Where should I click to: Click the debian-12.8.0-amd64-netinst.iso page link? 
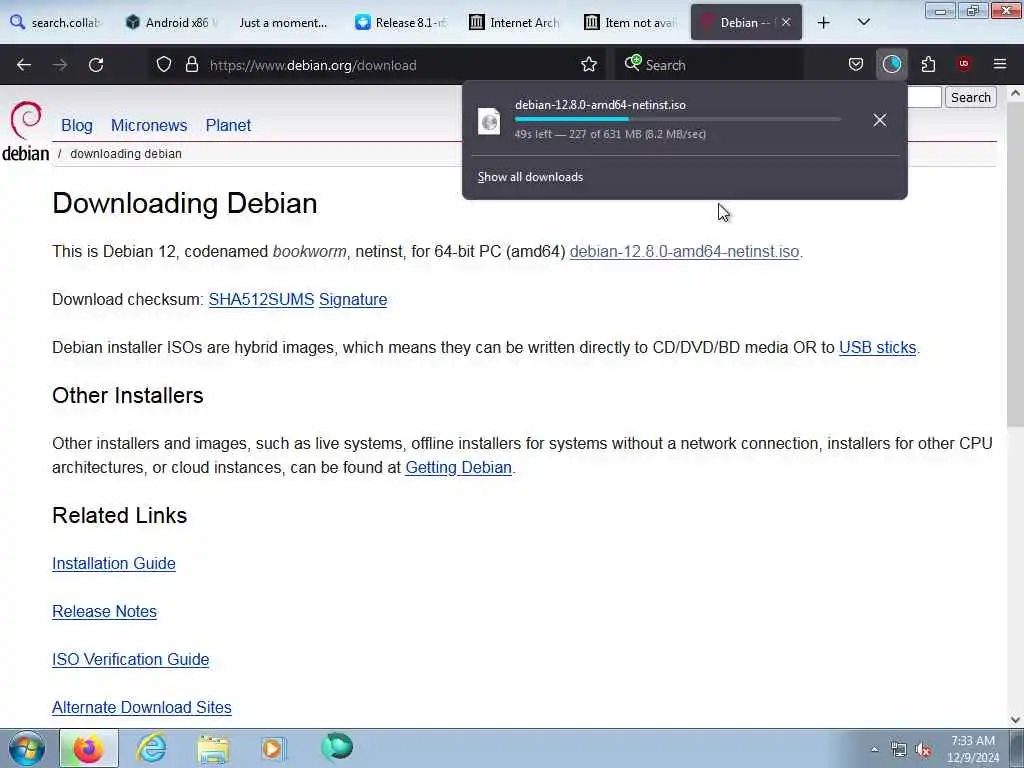(684, 251)
